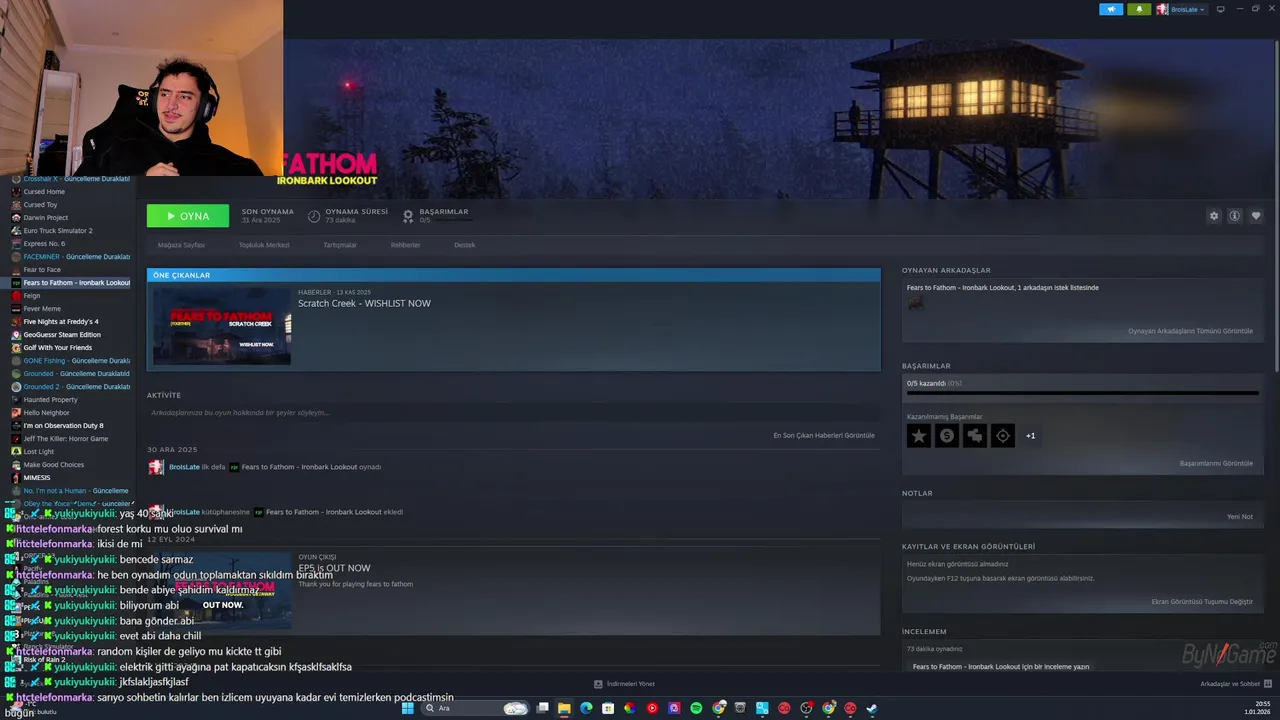This screenshot has height=720, width=1280.
Task: Select Fears to Fathom - Ironbark Lookout entry
Action: [x=70, y=283]
